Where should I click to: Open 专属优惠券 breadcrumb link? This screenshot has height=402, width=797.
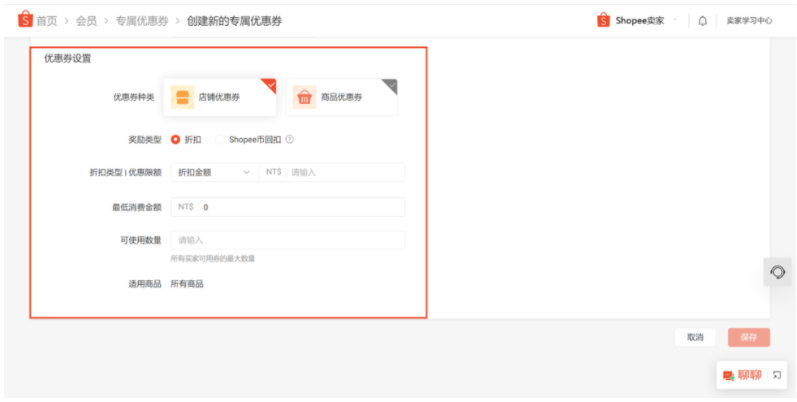click(142, 21)
